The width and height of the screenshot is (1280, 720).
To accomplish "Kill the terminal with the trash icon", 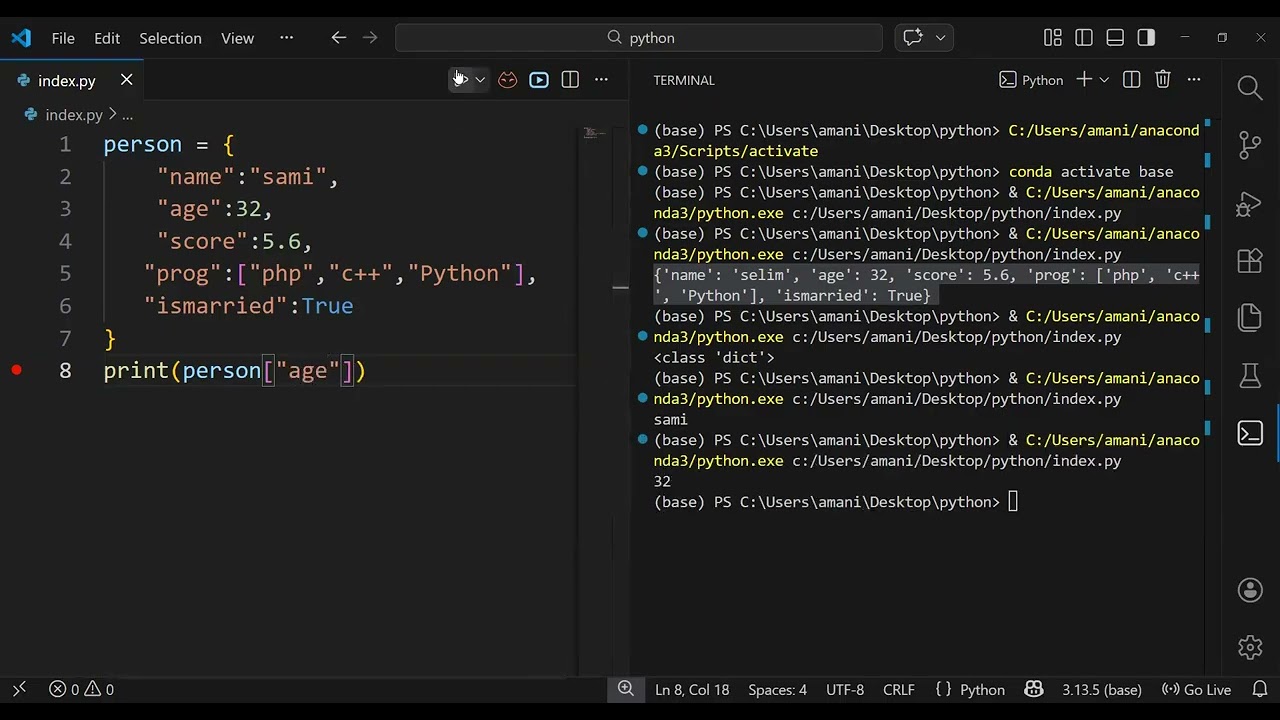I will pos(1163,80).
